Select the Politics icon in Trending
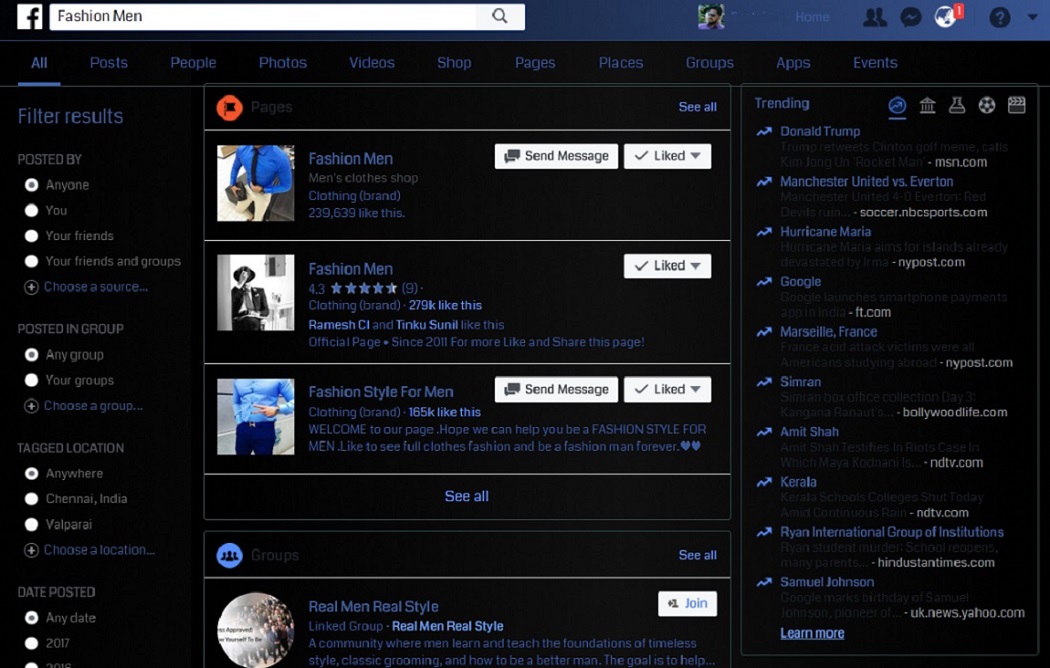 (927, 105)
